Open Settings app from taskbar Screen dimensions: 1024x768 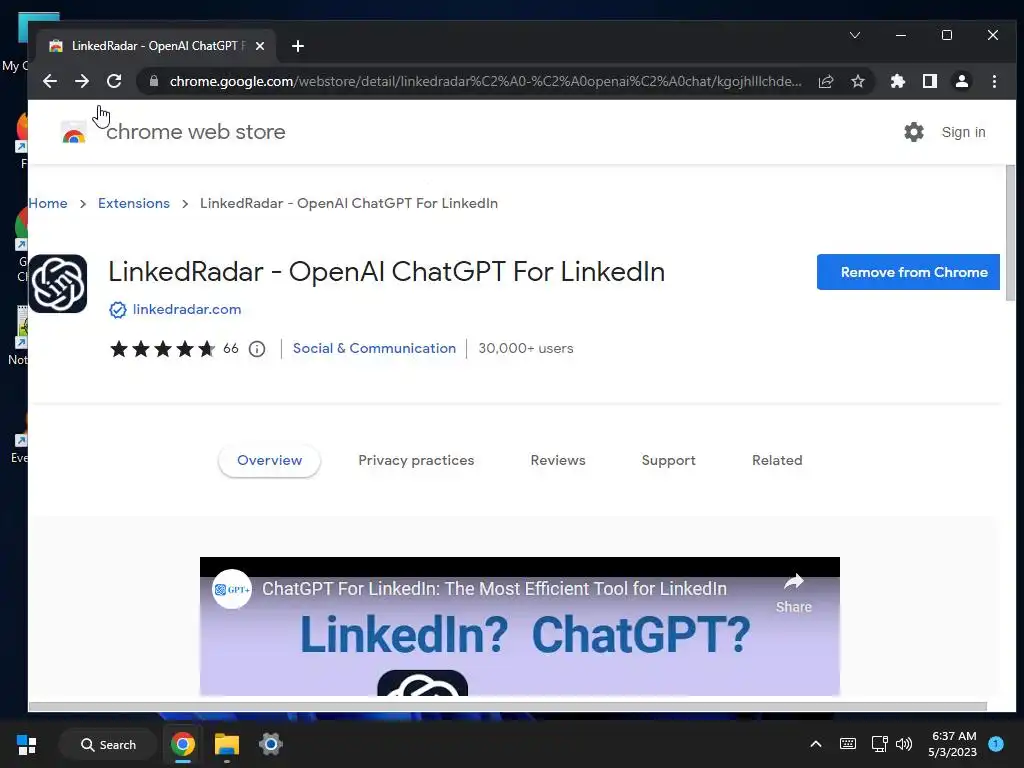[270, 744]
